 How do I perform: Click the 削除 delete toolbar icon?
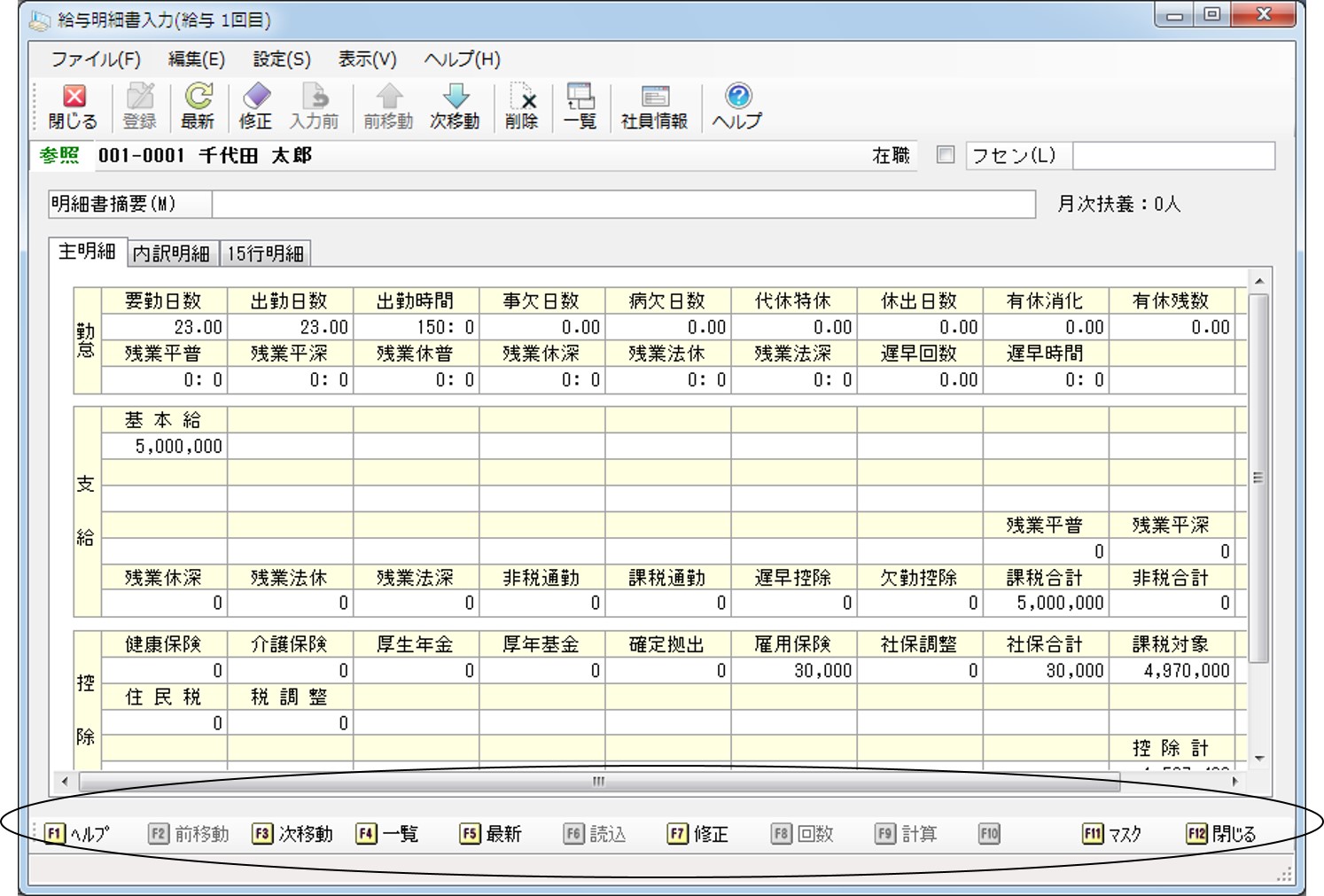point(522,107)
